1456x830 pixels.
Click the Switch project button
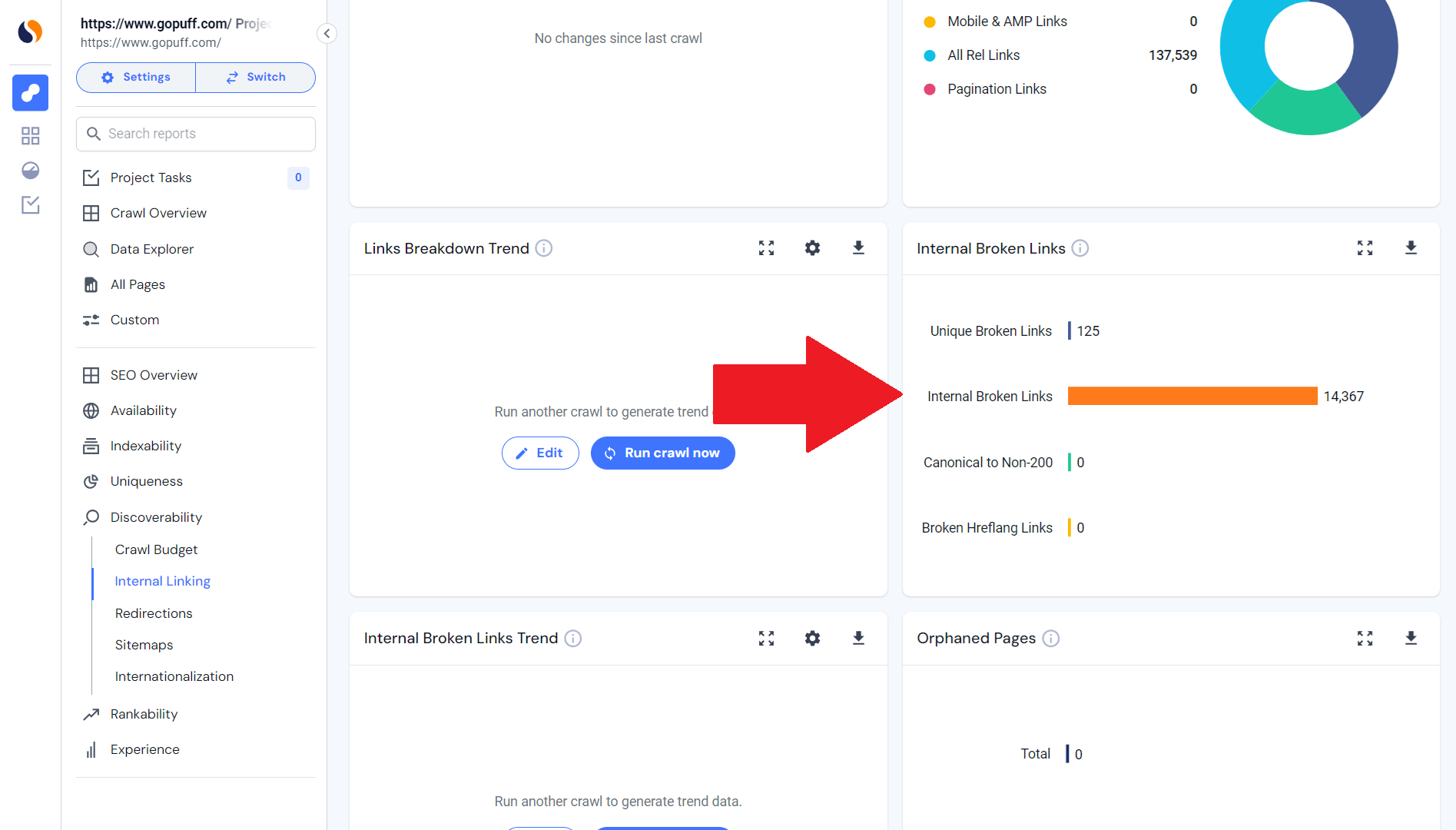255,77
